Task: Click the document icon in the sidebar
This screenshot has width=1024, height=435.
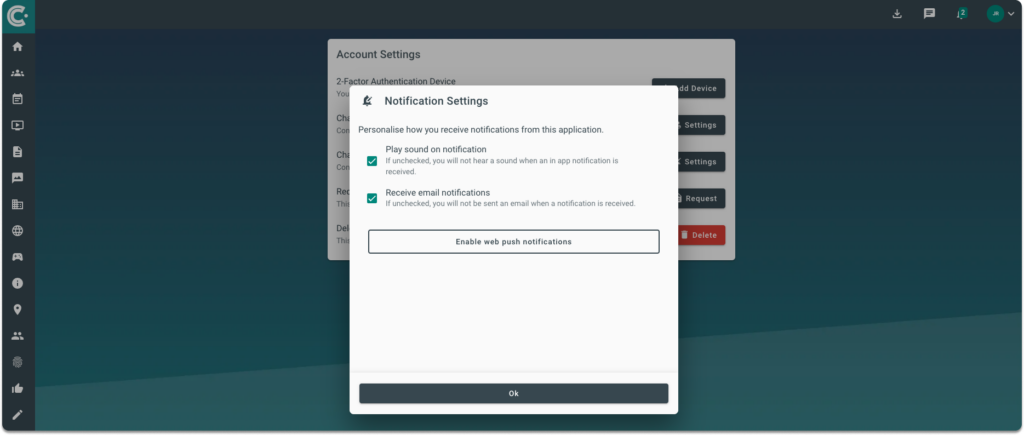Action: click(x=17, y=152)
